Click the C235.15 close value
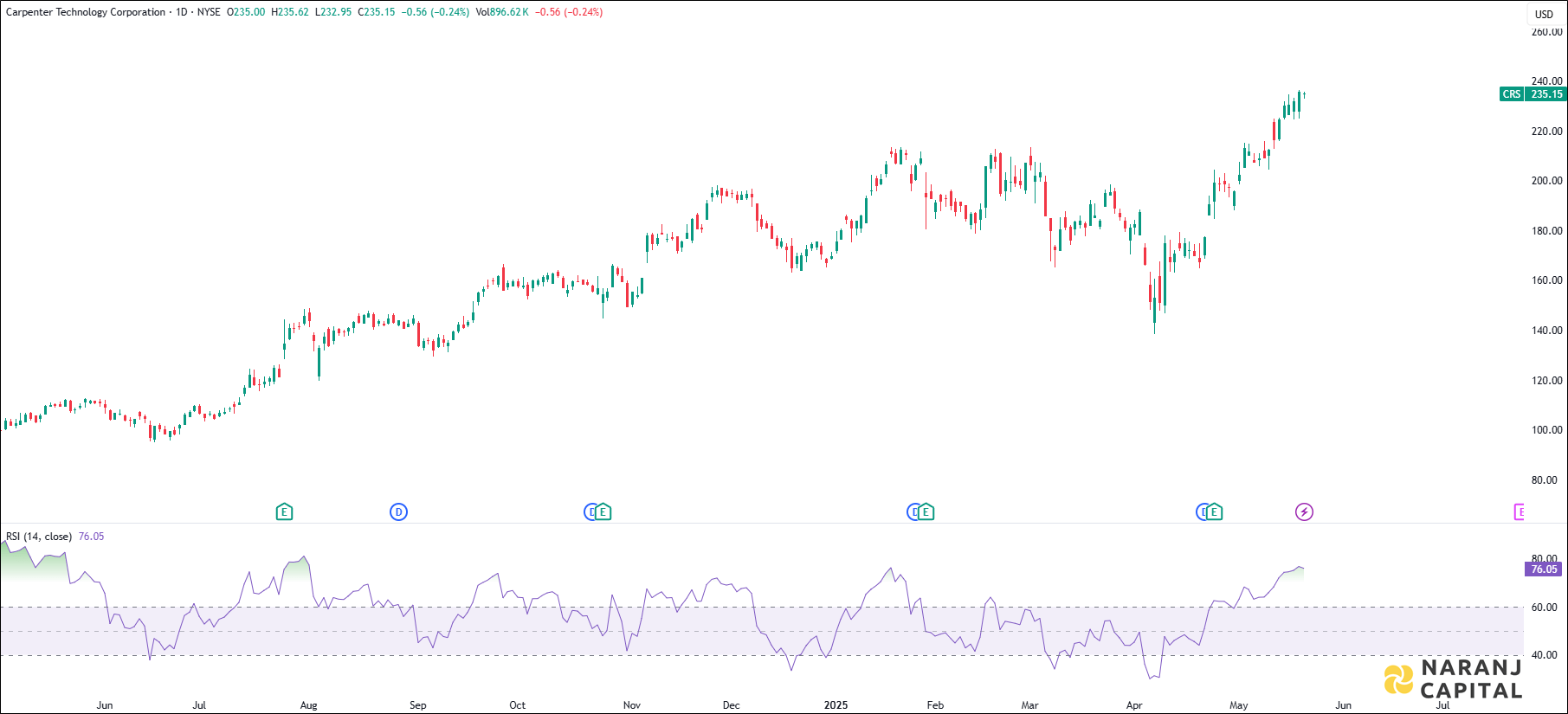Image resolution: width=1568 pixels, height=714 pixels. (377, 12)
